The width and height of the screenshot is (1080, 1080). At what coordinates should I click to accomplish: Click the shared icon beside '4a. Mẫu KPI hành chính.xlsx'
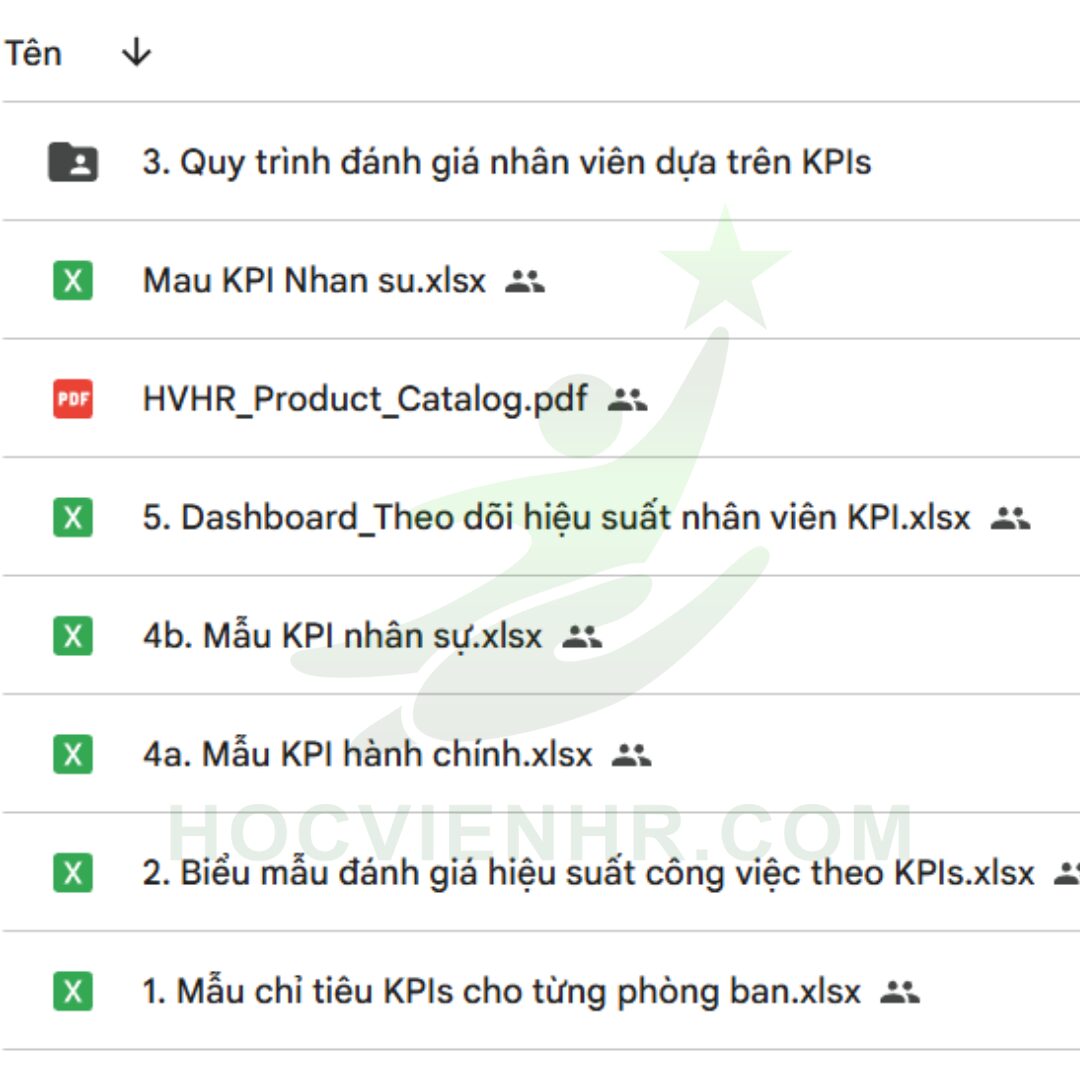coord(632,755)
